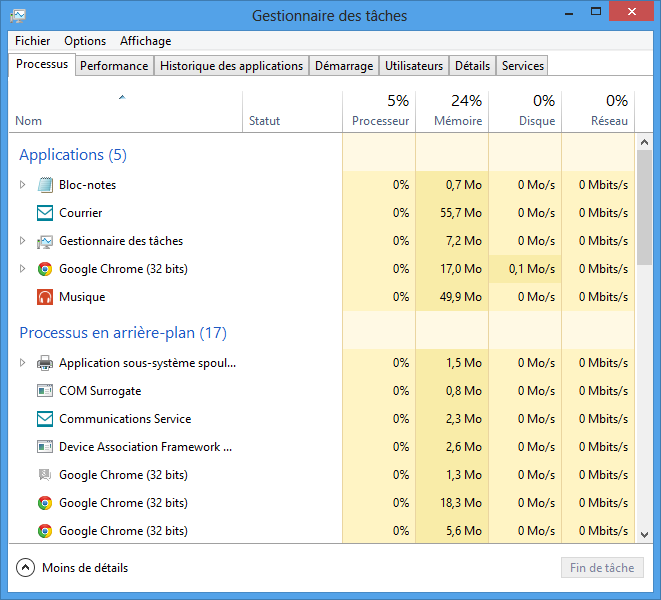Collapse view with Moins de détails
This screenshot has height=600, width=661.
[x=26, y=568]
